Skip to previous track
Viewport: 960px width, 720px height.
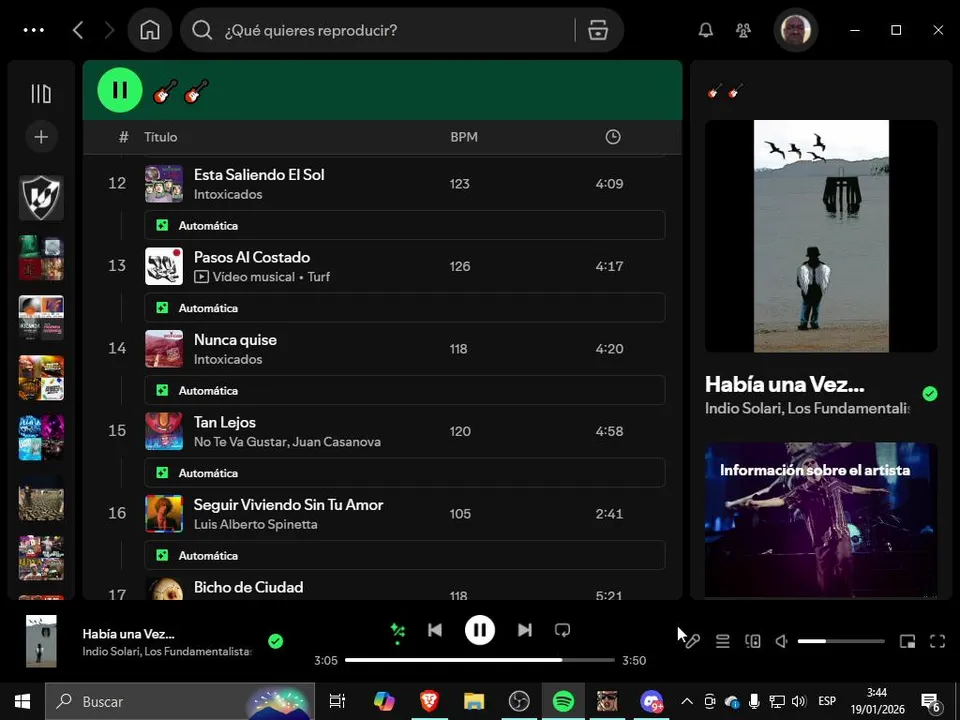click(435, 630)
